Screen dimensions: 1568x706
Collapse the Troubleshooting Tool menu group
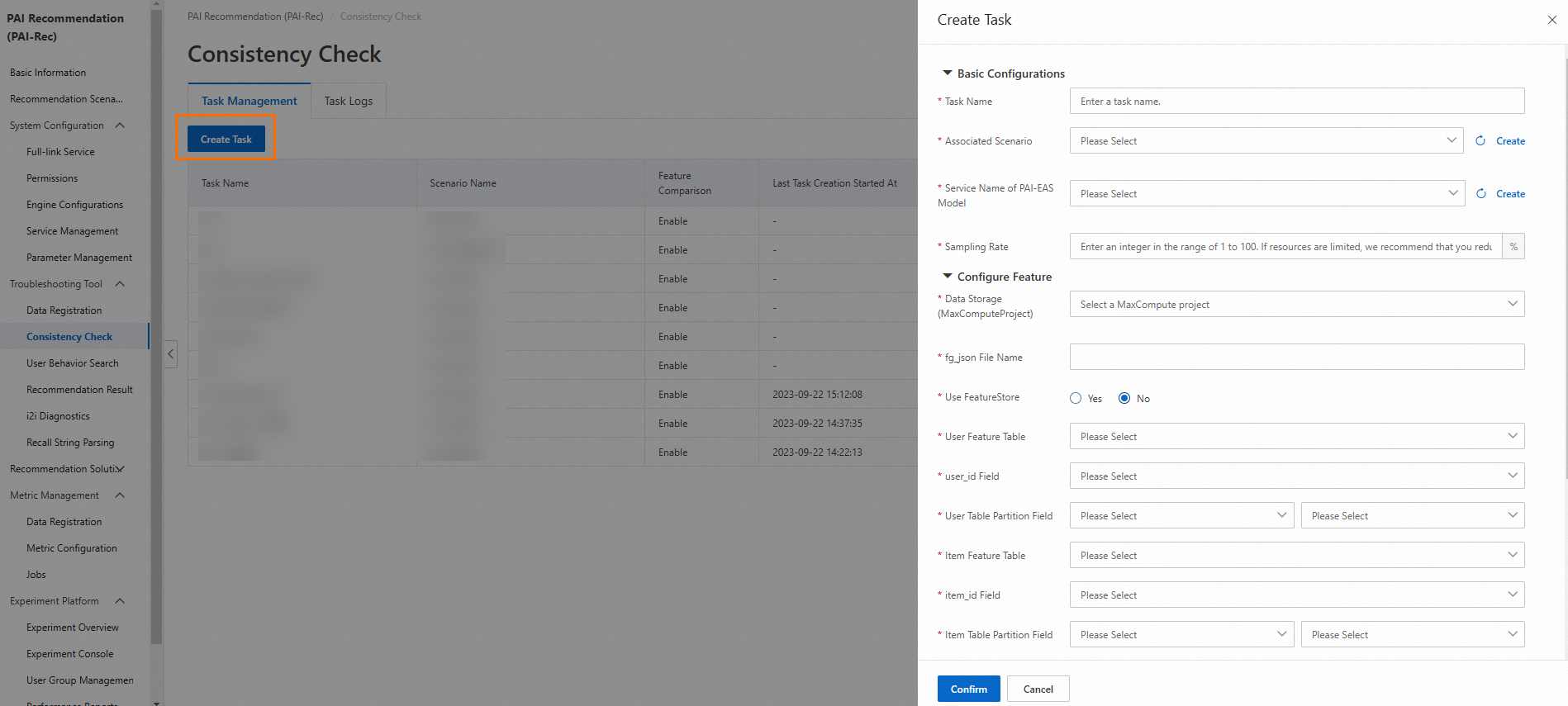120,284
